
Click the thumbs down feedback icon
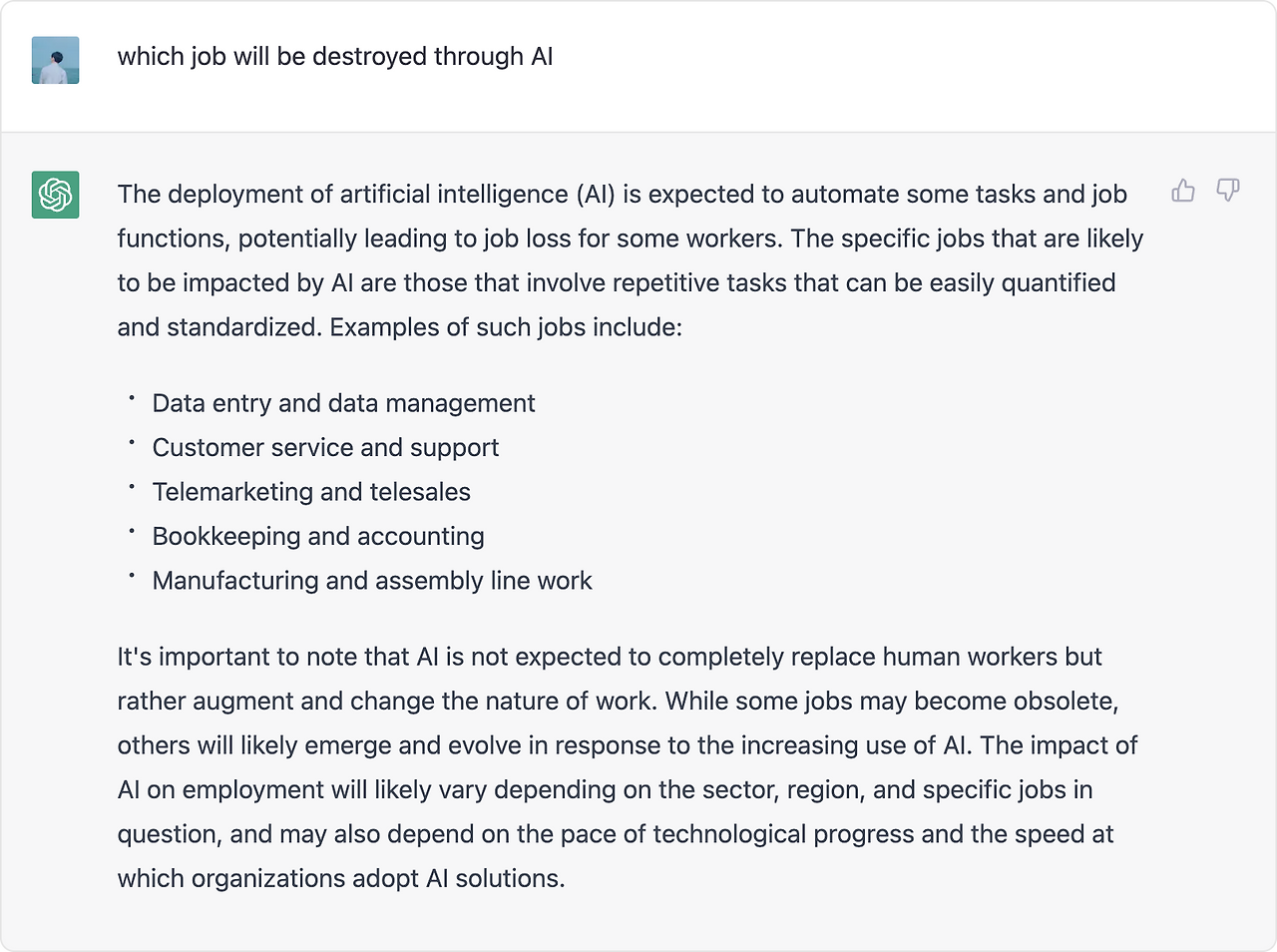pos(1228,190)
